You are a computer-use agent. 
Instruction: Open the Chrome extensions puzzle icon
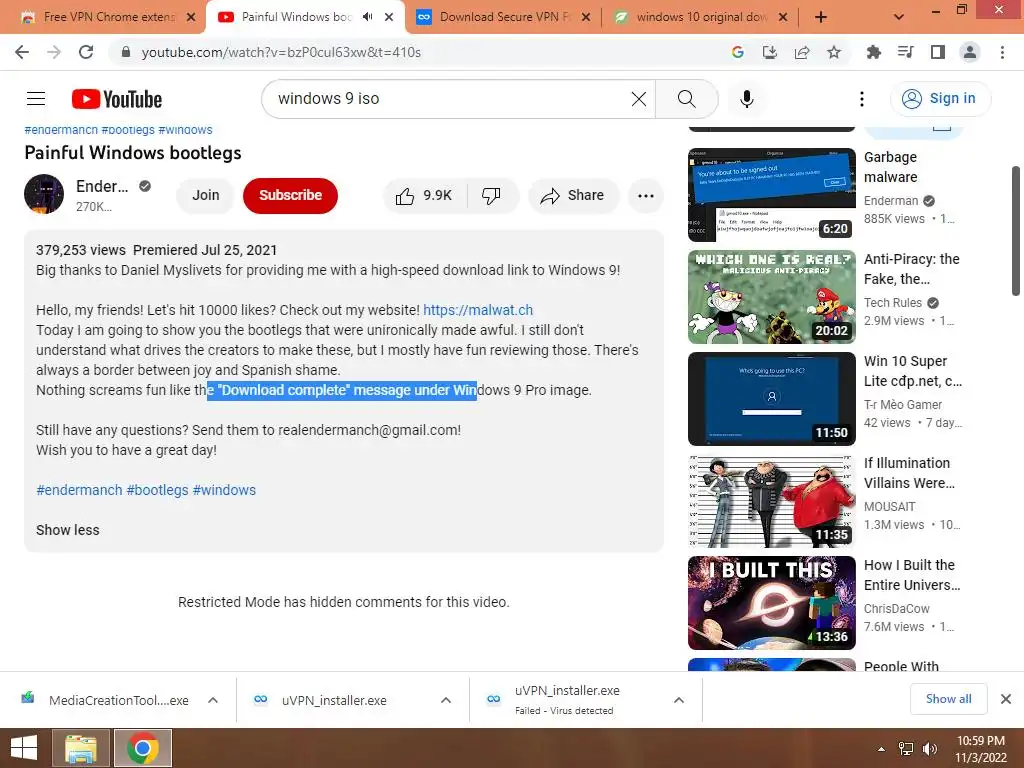[873, 52]
